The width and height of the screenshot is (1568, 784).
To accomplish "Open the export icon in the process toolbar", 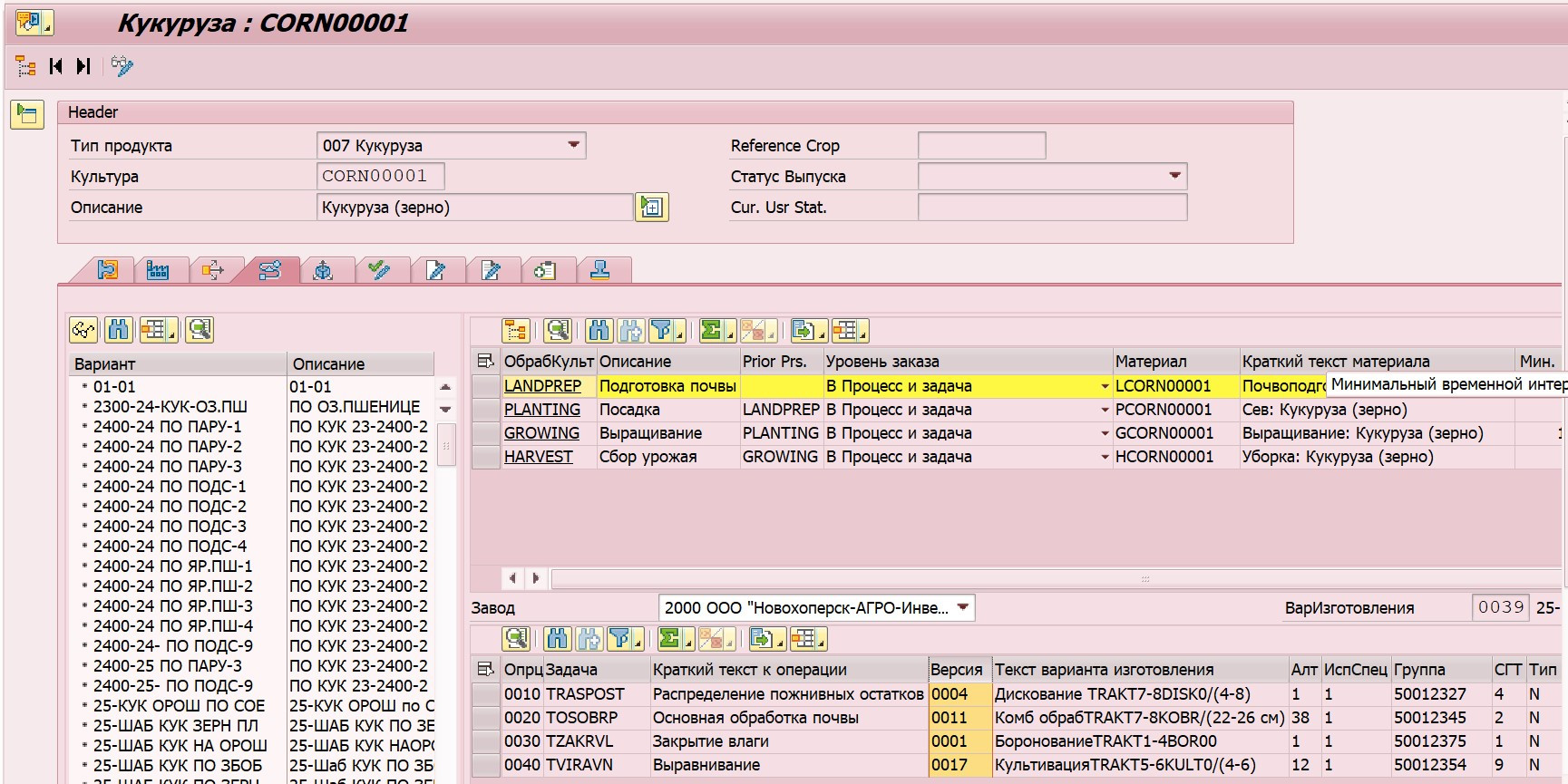I will point(807,331).
